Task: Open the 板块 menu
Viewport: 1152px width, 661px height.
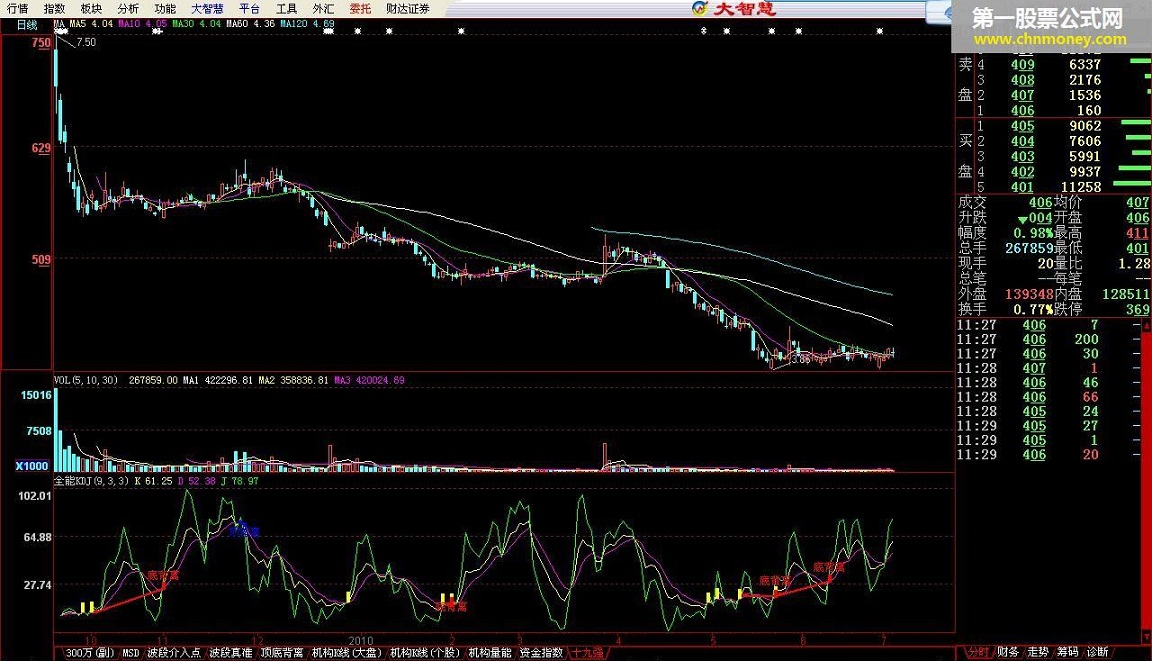Action: 91,9
